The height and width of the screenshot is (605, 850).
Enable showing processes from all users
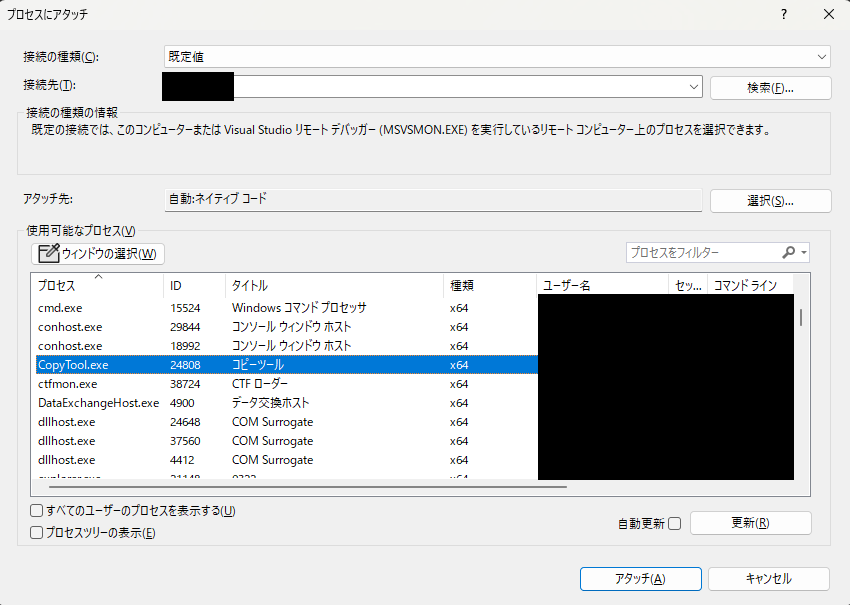(37, 511)
